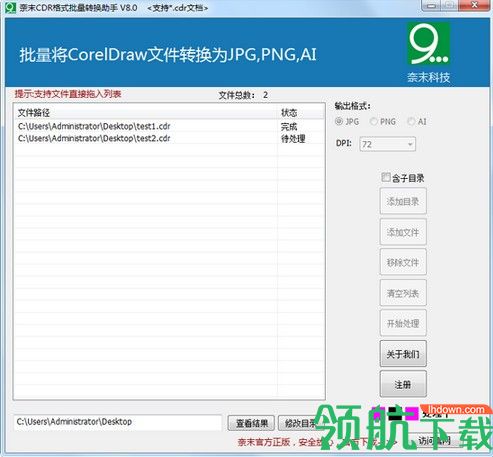This screenshot has height=457, width=493.
Task: Click the 文件总数 count label
Action: 243,95
